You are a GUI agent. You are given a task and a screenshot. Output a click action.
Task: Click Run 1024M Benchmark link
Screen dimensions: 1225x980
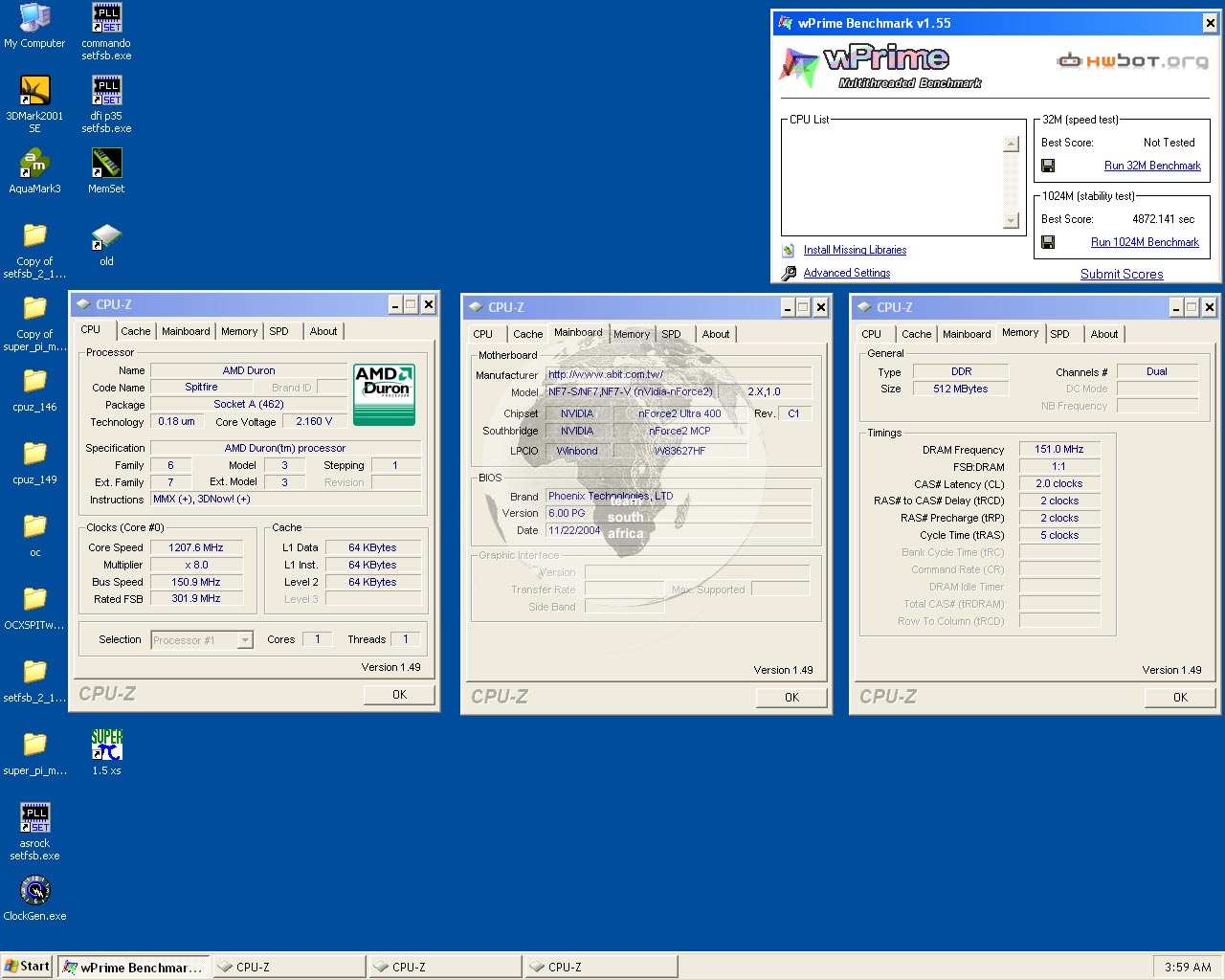(1145, 242)
